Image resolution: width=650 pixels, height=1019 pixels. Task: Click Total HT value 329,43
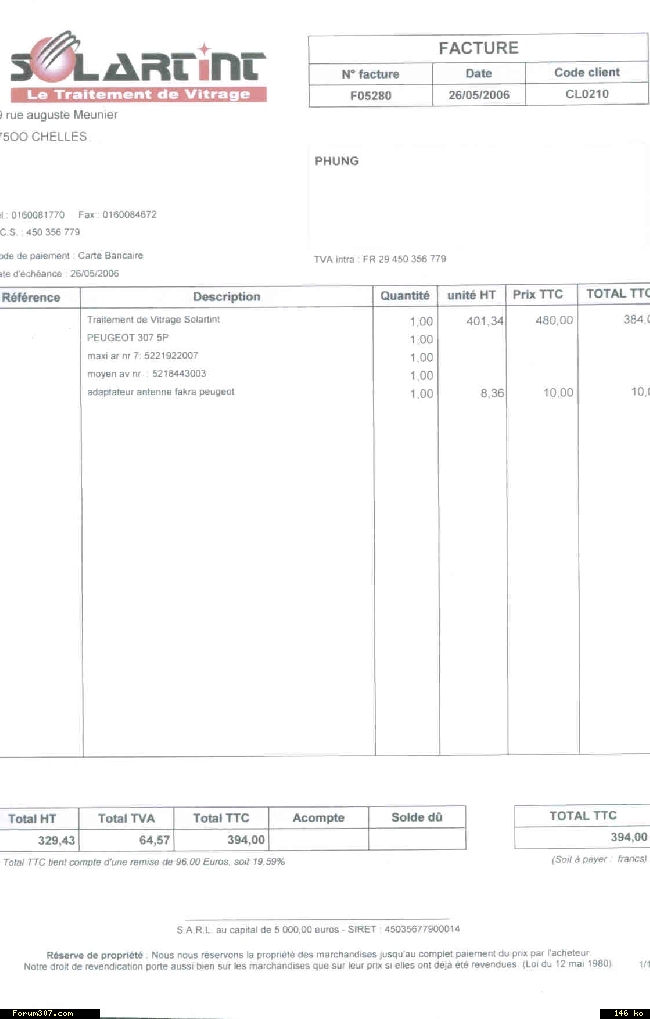57,841
